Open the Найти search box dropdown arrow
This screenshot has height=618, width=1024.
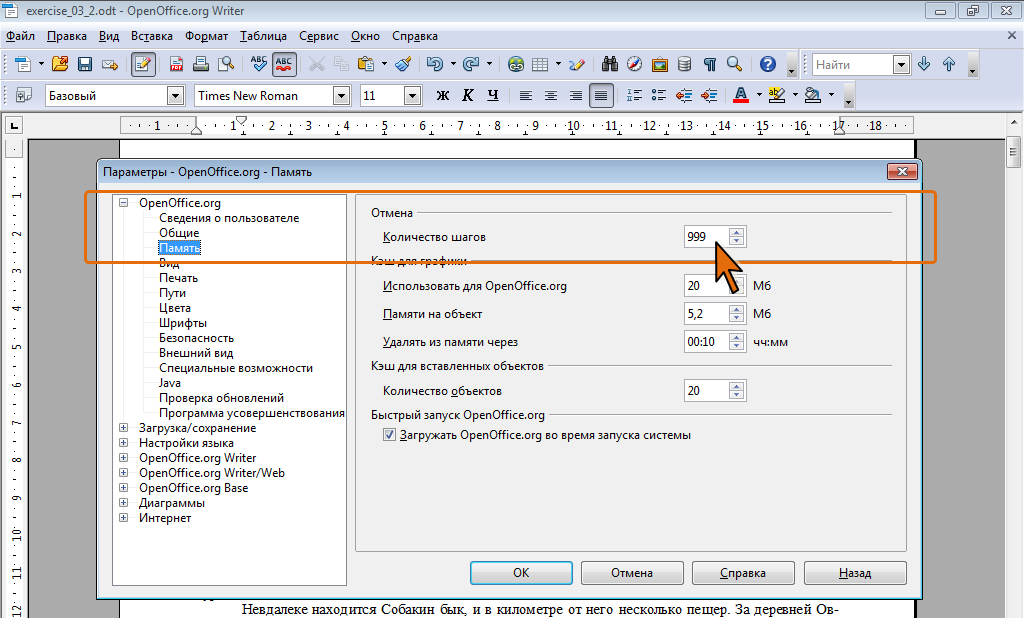point(901,65)
